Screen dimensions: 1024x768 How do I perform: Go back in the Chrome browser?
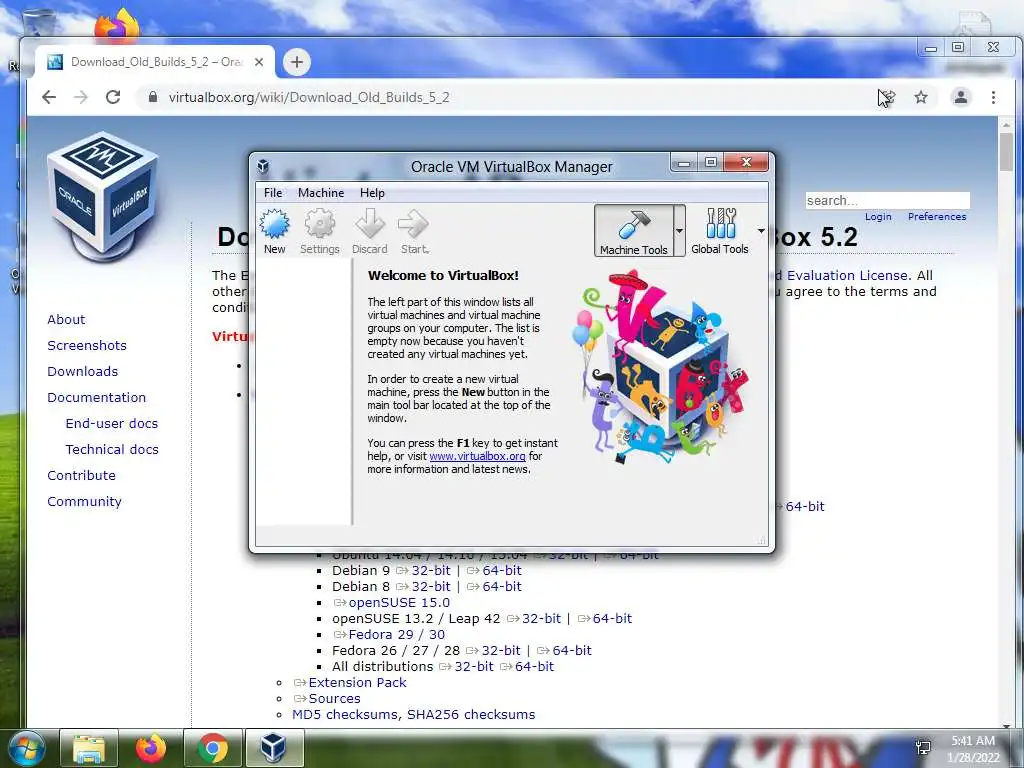(49, 97)
